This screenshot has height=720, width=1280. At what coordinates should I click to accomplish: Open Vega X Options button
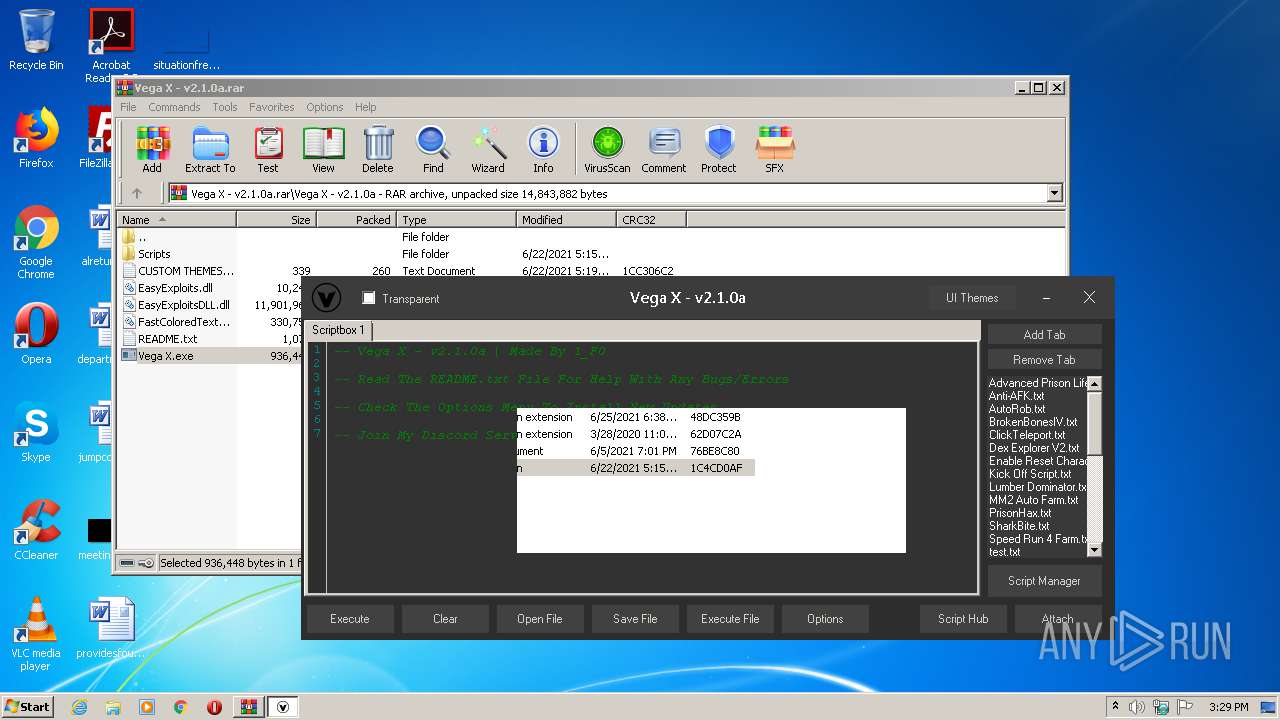coord(825,619)
